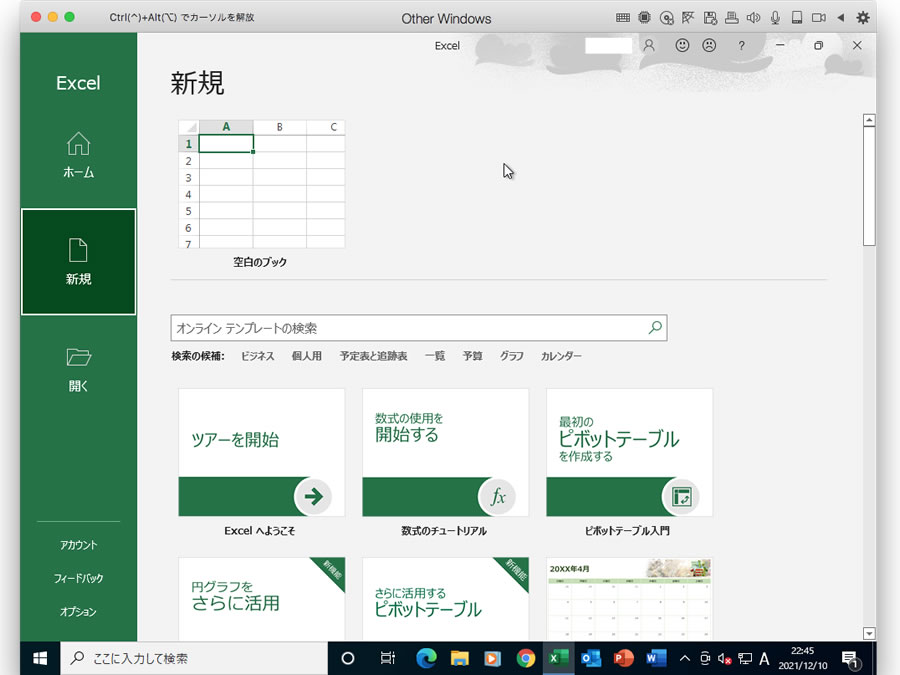The height and width of the screenshot is (675, 900).
Task: Open the Windows notification center
Action: [x=849, y=659]
